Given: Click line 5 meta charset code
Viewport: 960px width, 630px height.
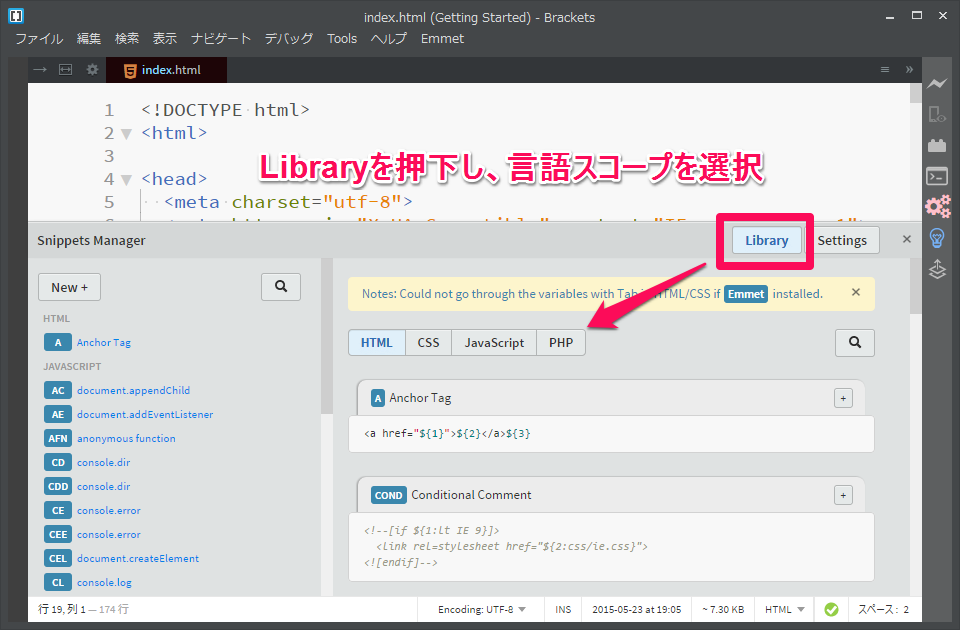Looking at the screenshot, I should 288,202.
